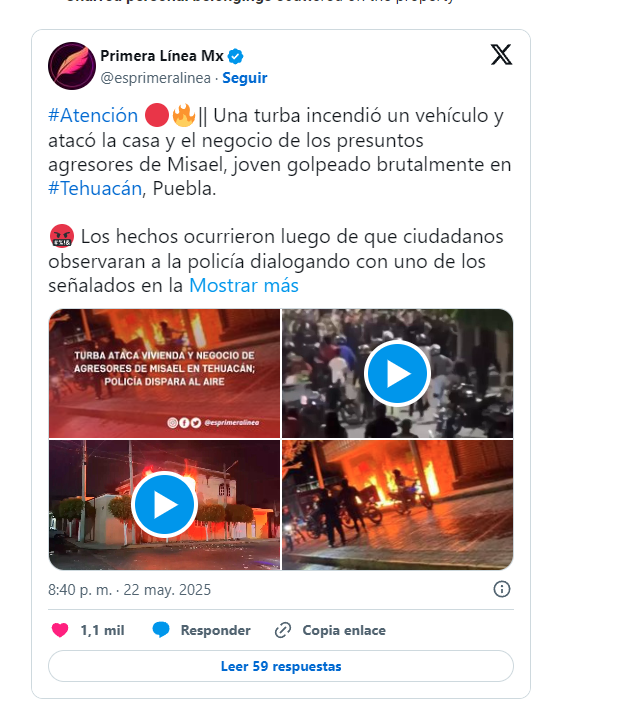Click the Responder label
The image size is (620, 710).
click(216, 630)
